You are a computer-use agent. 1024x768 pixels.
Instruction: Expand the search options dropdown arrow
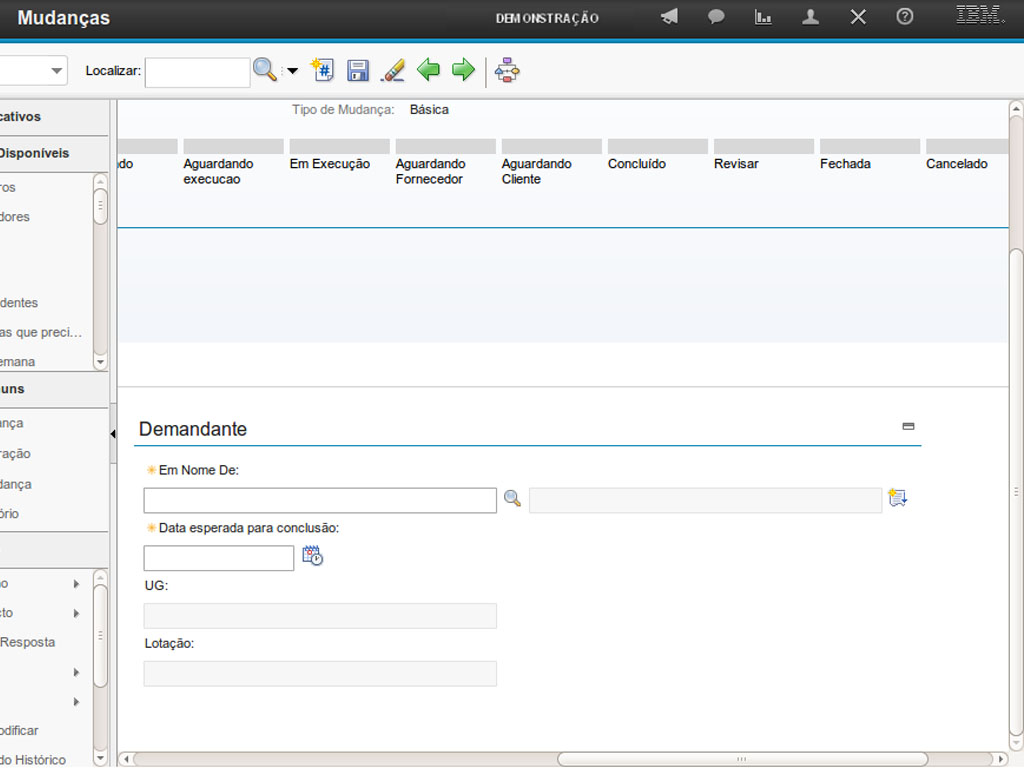[292, 71]
